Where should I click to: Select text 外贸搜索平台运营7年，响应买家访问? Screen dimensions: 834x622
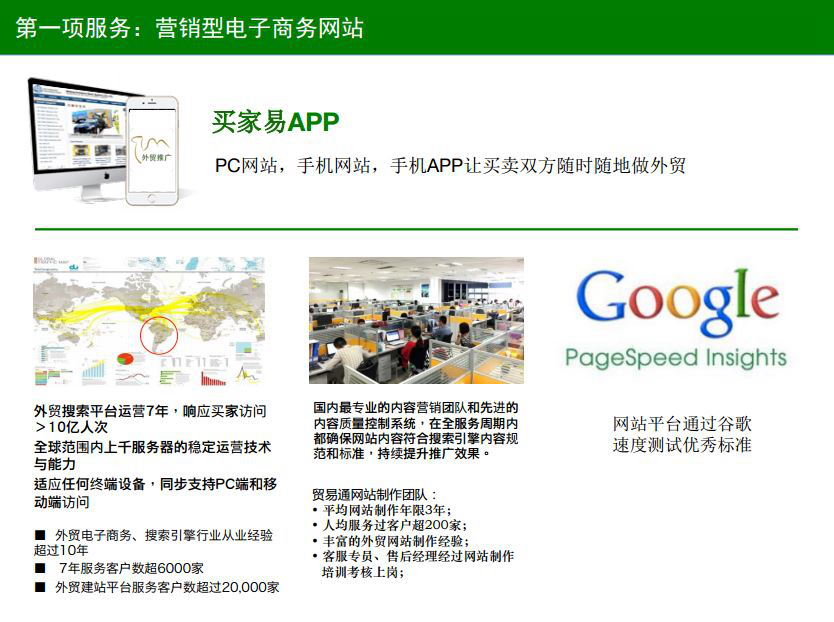[x=150, y=411]
